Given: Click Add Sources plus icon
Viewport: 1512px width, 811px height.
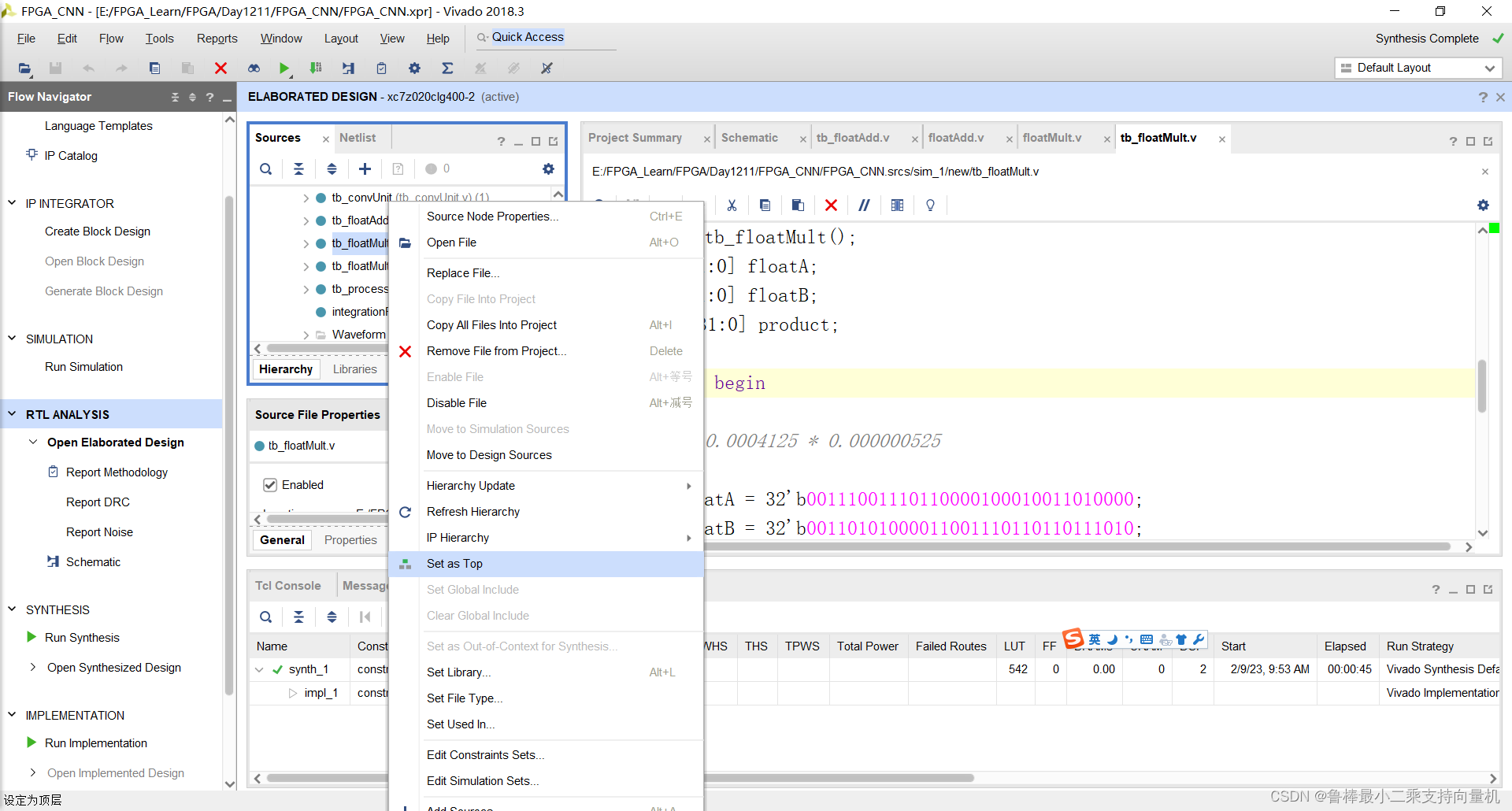Looking at the screenshot, I should tap(365, 168).
